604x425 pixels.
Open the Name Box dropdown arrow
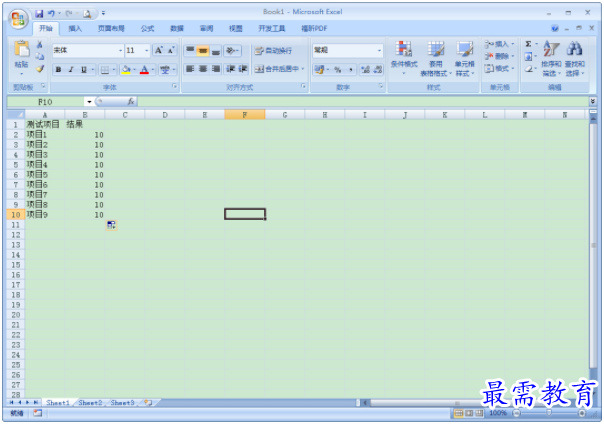89,102
